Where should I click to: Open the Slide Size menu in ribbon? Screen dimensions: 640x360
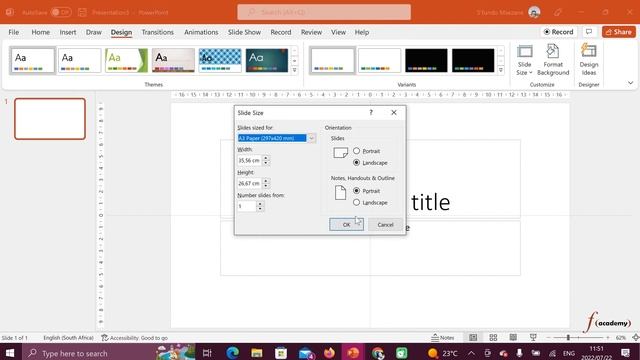(x=524, y=60)
